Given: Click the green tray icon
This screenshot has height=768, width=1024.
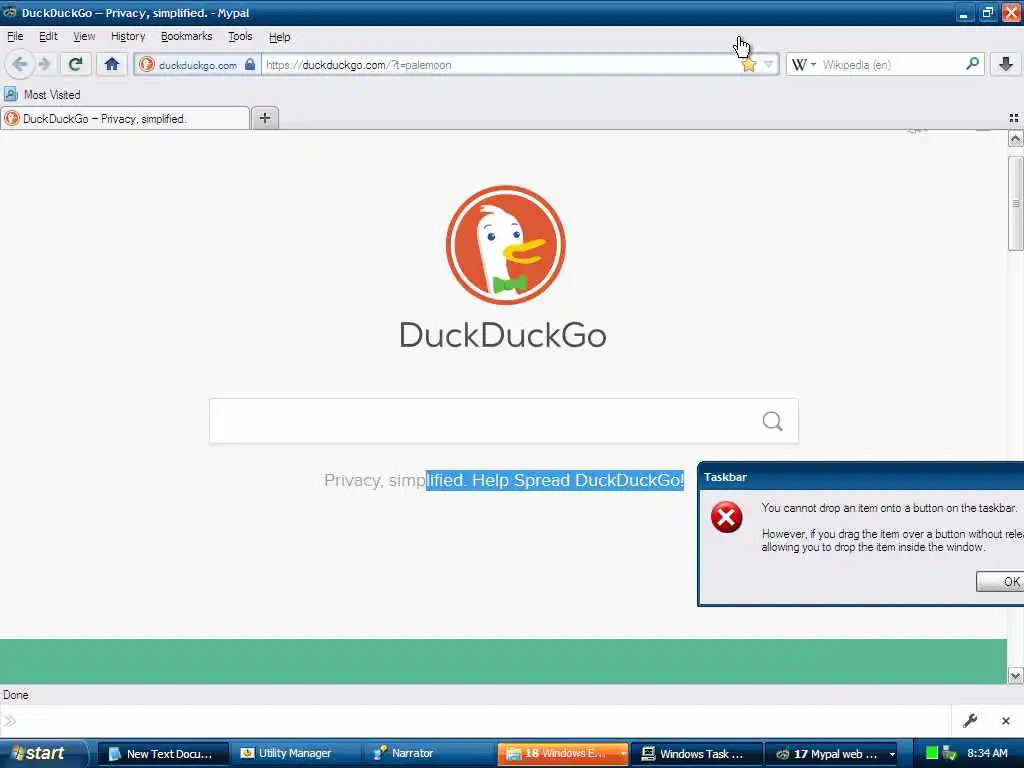Looking at the screenshot, I should coord(932,754).
